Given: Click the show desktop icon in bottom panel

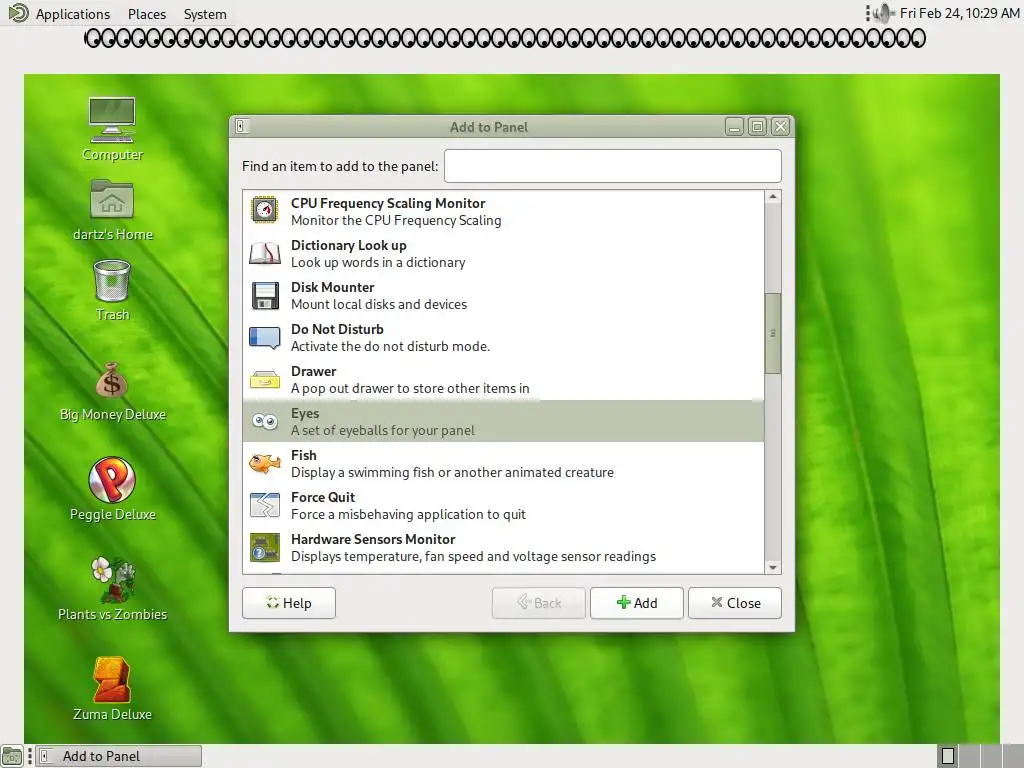Looking at the screenshot, I should 12,756.
